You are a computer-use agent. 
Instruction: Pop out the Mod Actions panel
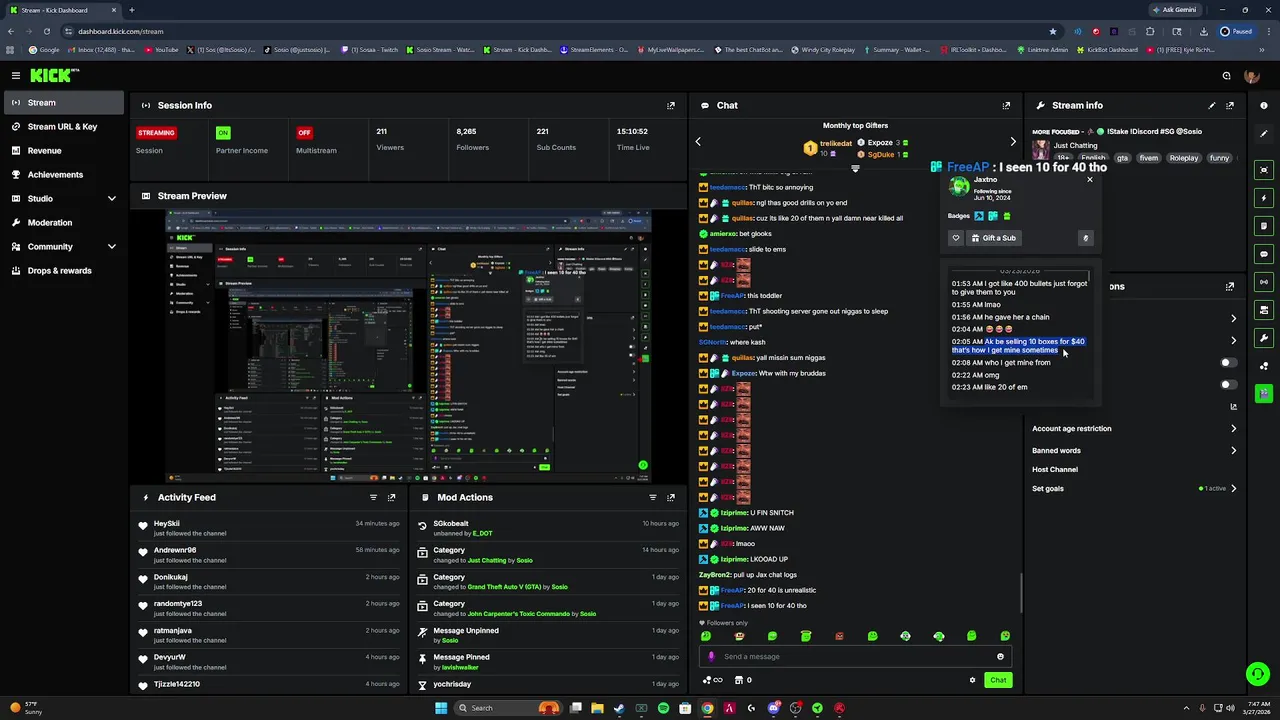[671, 497]
